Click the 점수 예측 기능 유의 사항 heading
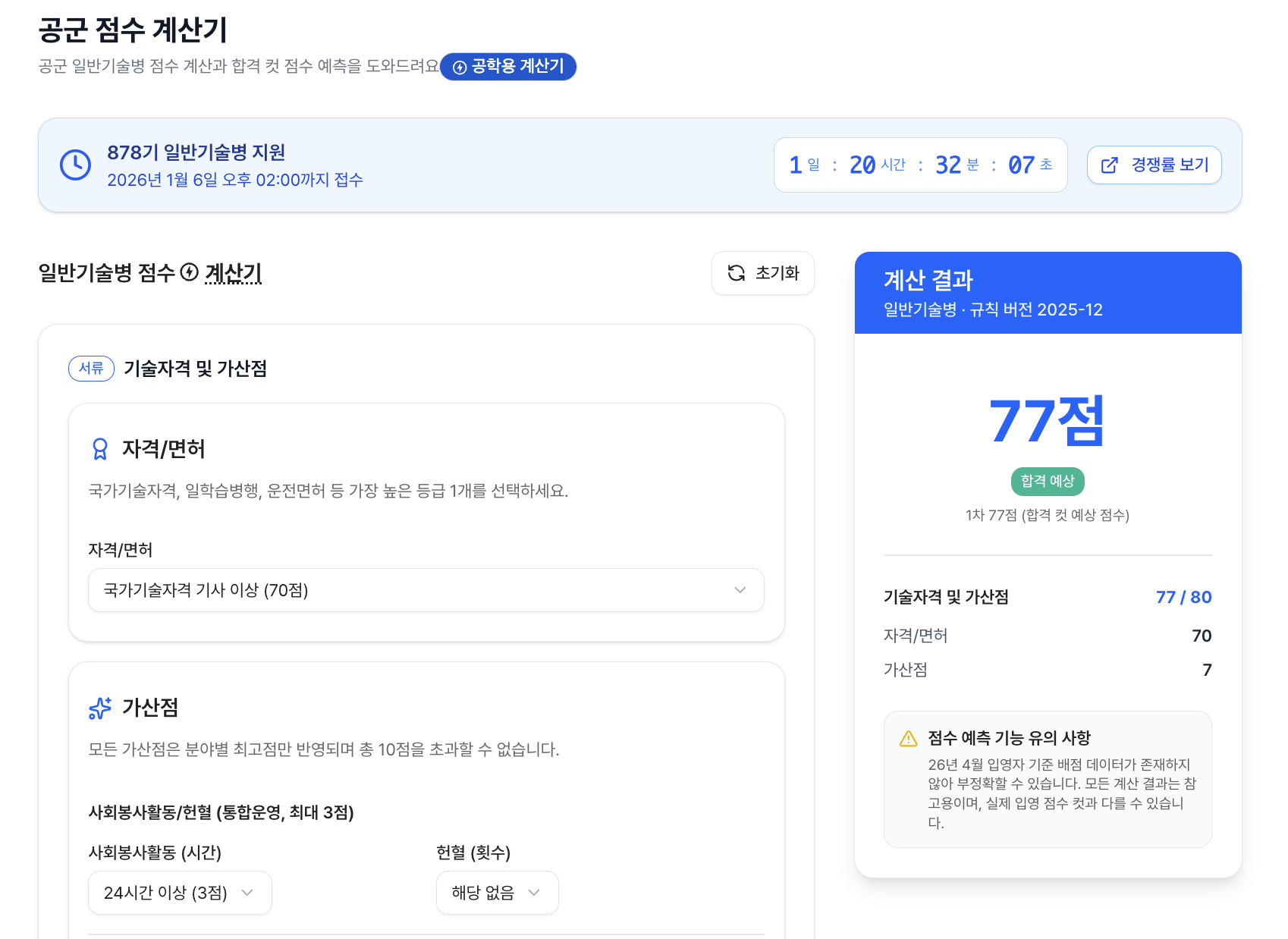The image size is (1288, 939). coord(1009,738)
